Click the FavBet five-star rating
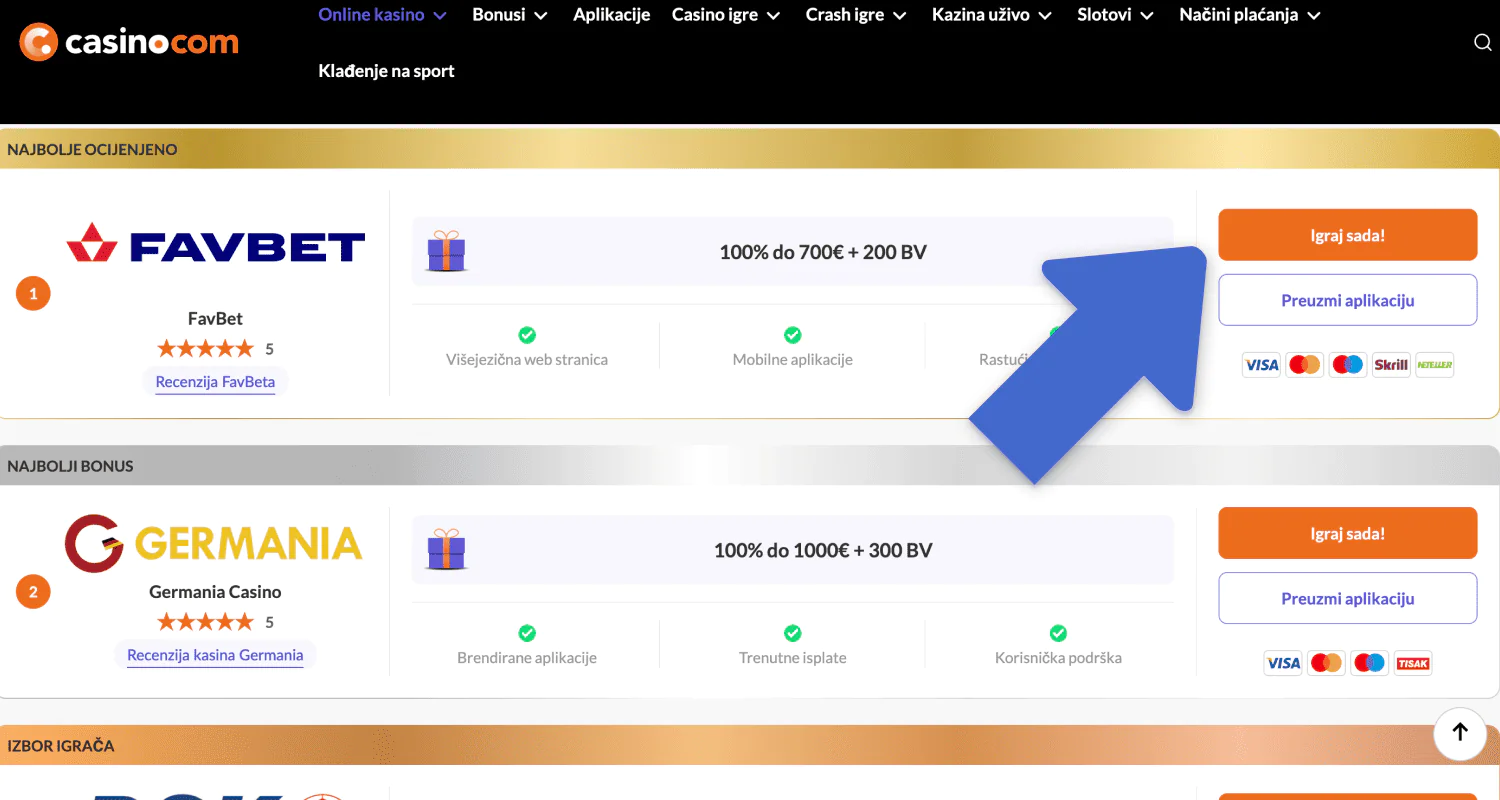Screen dimensions: 1500x800 click(205, 349)
